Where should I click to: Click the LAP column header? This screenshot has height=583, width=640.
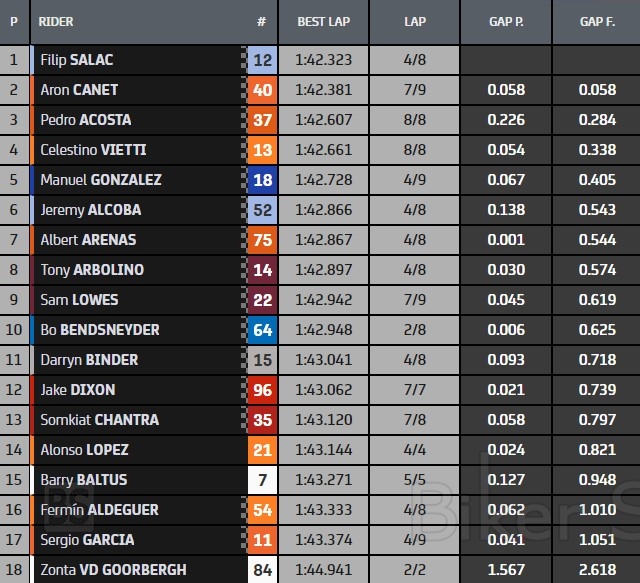click(415, 21)
